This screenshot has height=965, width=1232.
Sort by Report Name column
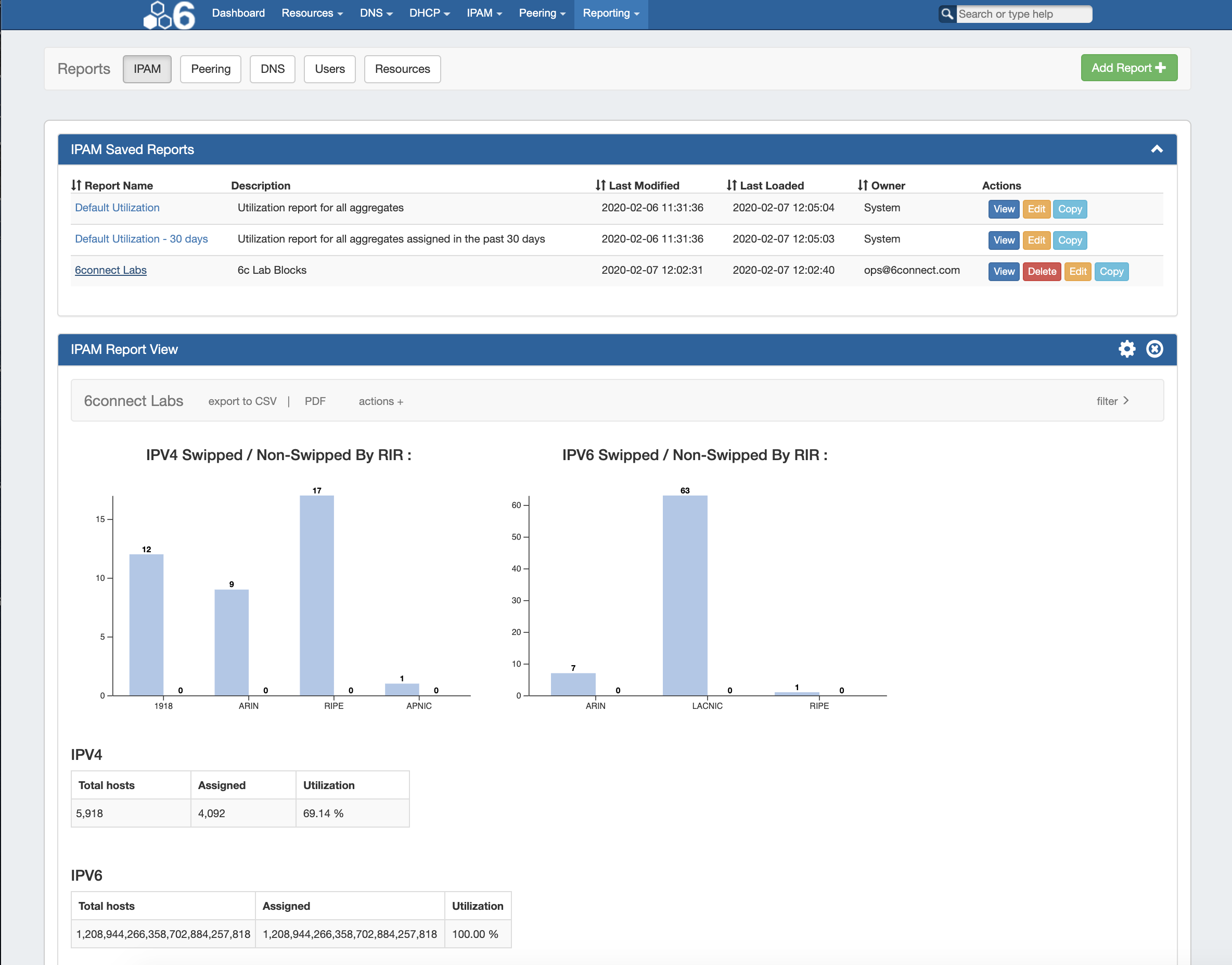tap(112, 185)
